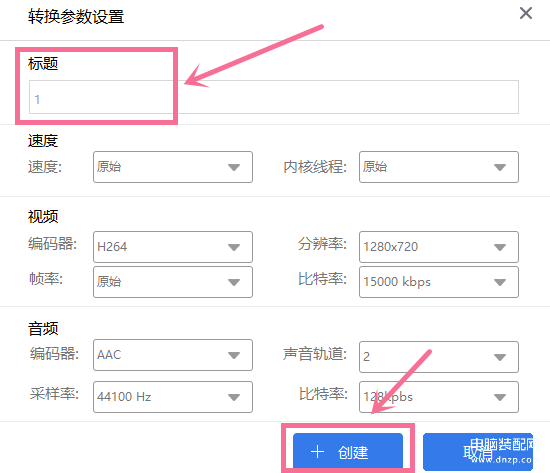Viewport: 550px width, 473px height.
Task: Click the 采样率 label
Action: (54, 394)
